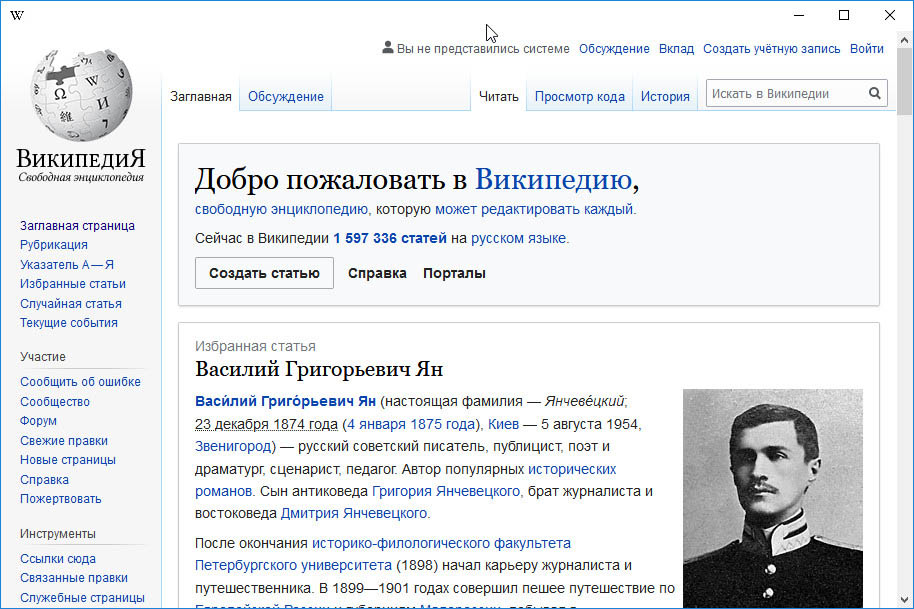Click the vertical scrollbar thumb
The width and height of the screenshot is (914, 609).
pos(904,82)
